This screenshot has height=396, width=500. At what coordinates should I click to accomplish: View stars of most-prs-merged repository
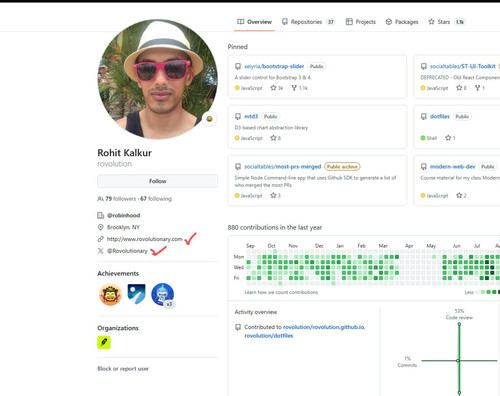click(x=275, y=196)
